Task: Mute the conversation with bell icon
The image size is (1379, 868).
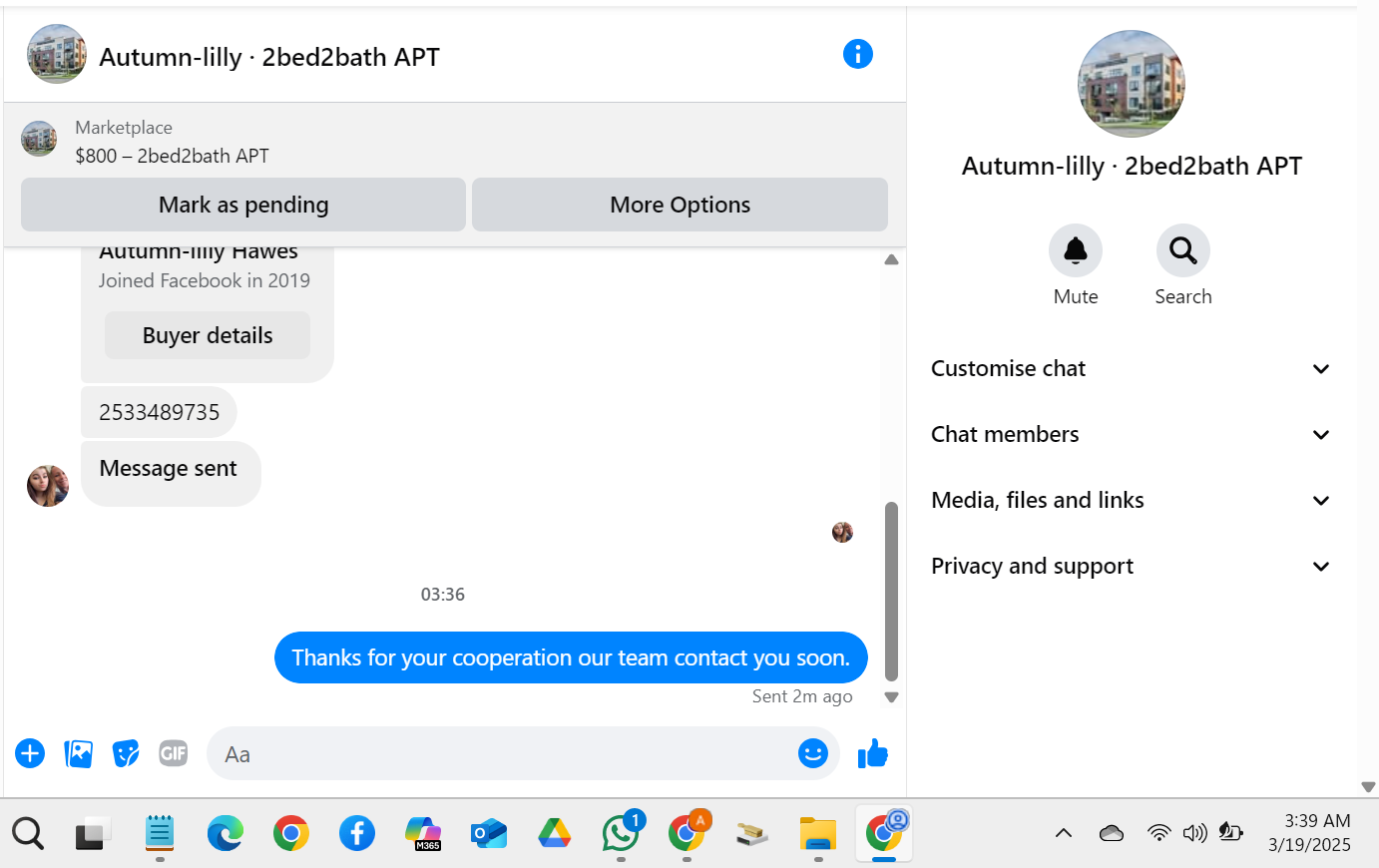Action: [x=1076, y=250]
